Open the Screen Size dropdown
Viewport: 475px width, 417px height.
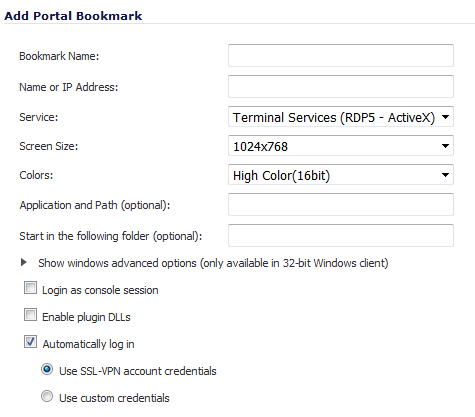tap(341, 146)
